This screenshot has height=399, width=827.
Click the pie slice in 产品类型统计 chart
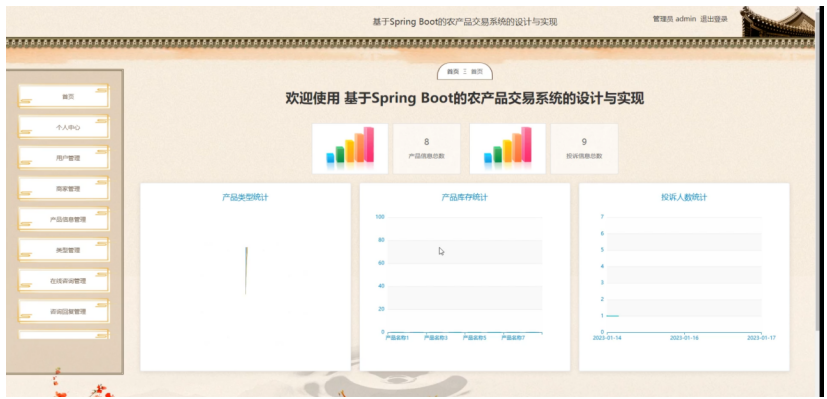tap(246, 270)
